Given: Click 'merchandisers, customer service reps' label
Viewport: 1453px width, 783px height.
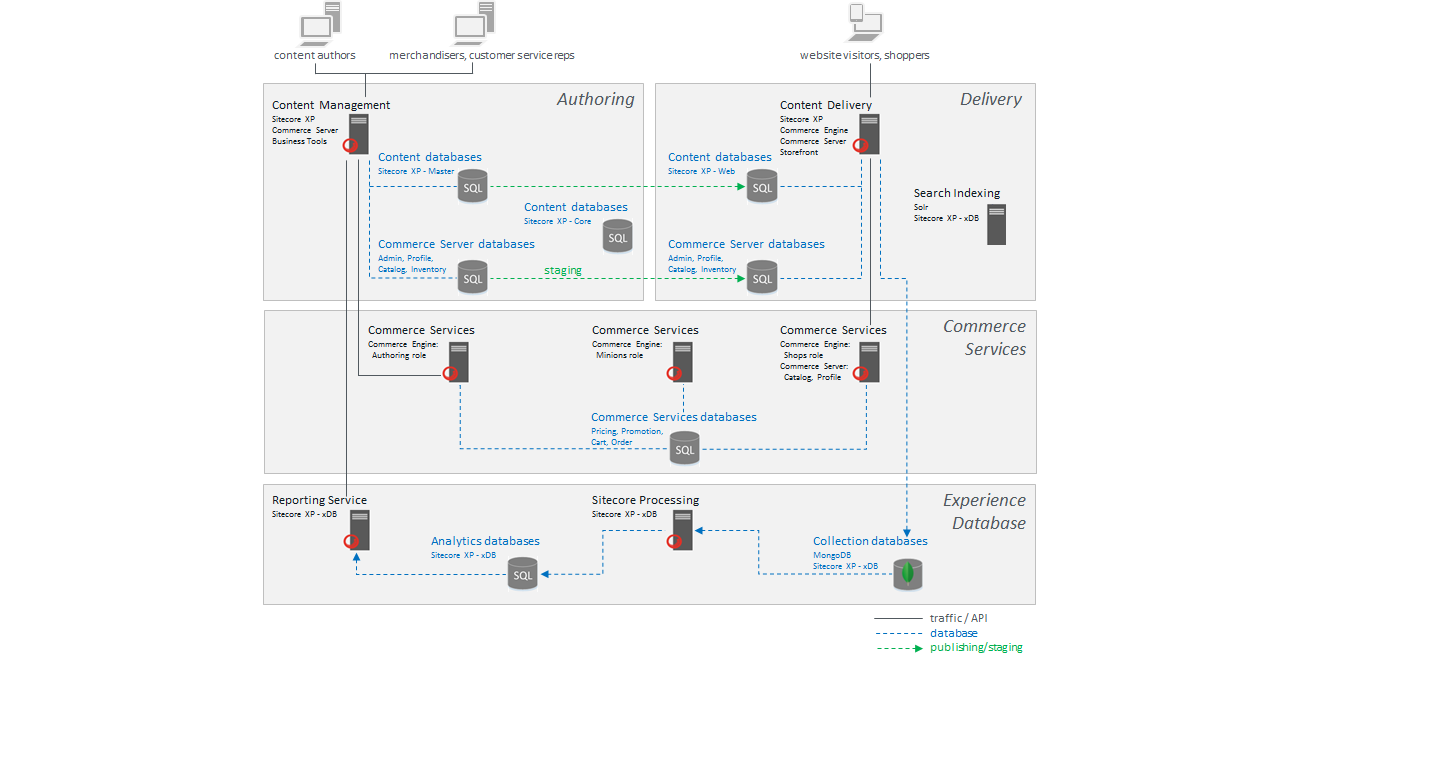Looking at the screenshot, I should pos(482,55).
